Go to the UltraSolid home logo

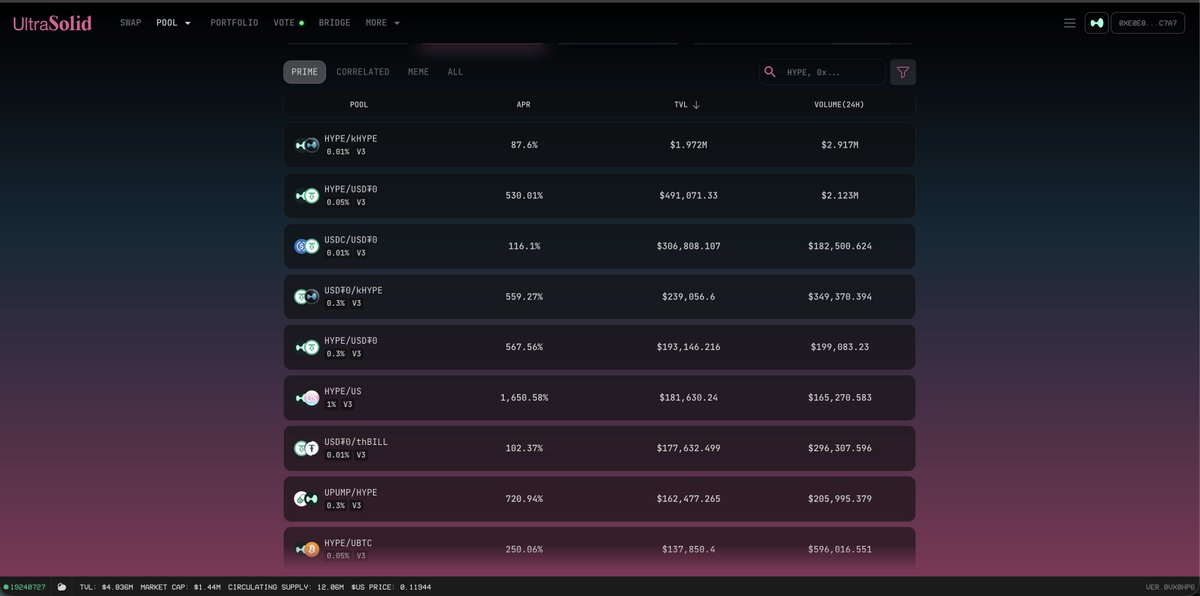pyautogui.click(x=52, y=23)
